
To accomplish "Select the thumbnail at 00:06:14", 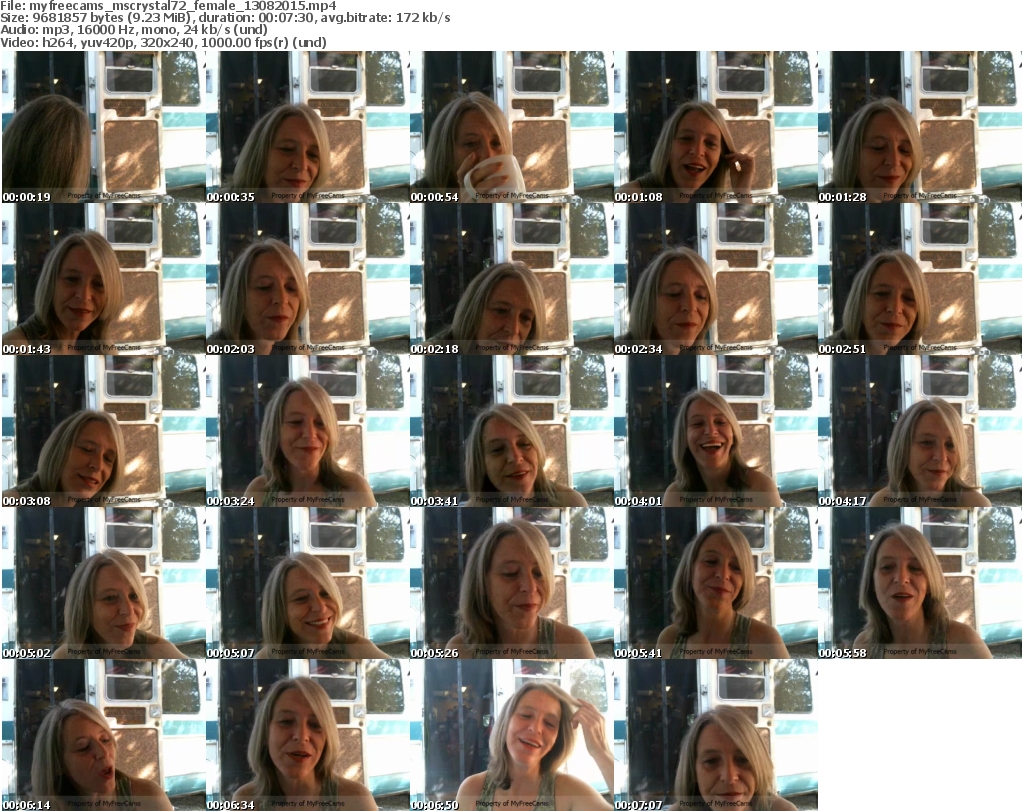I will tap(103, 735).
